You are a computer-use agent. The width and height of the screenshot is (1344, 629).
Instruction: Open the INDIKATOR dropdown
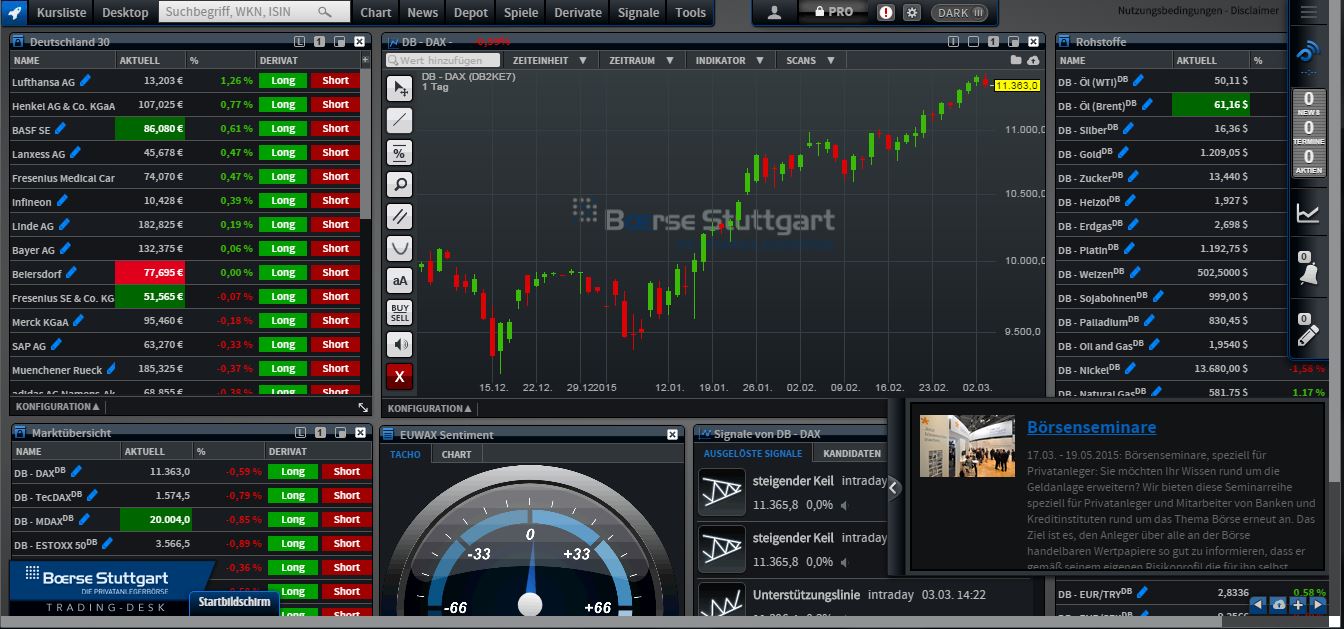click(730, 60)
